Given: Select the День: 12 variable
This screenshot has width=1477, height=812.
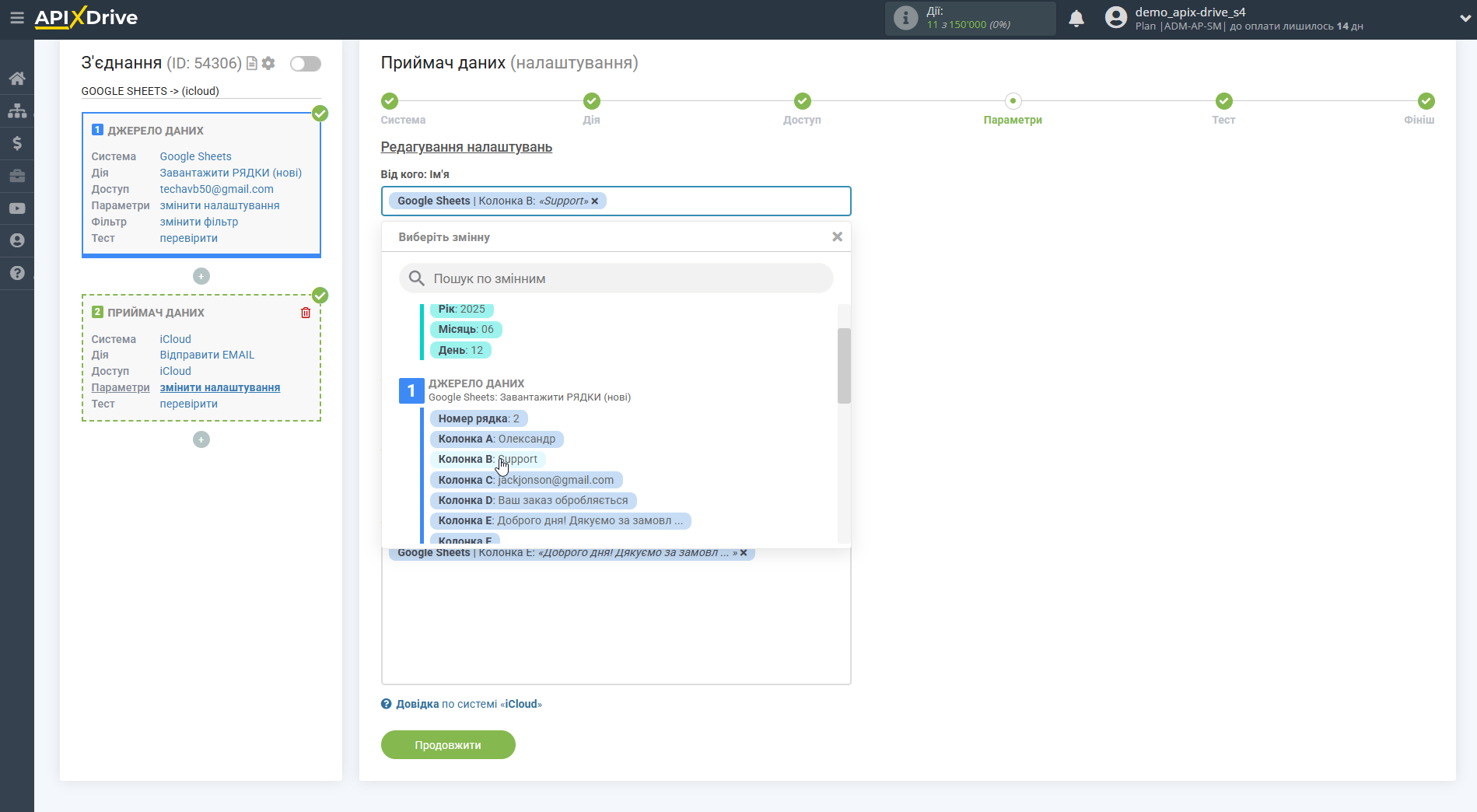Looking at the screenshot, I should [x=460, y=350].
